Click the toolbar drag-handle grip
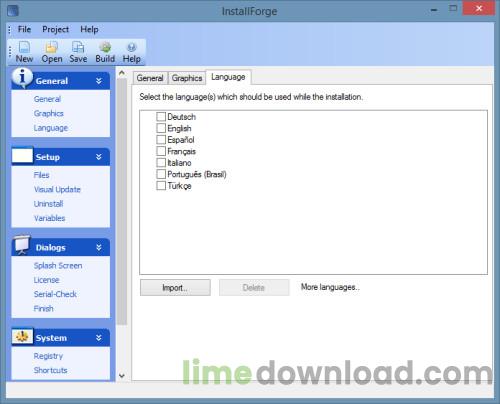500x404 pixels. point(10,52)
